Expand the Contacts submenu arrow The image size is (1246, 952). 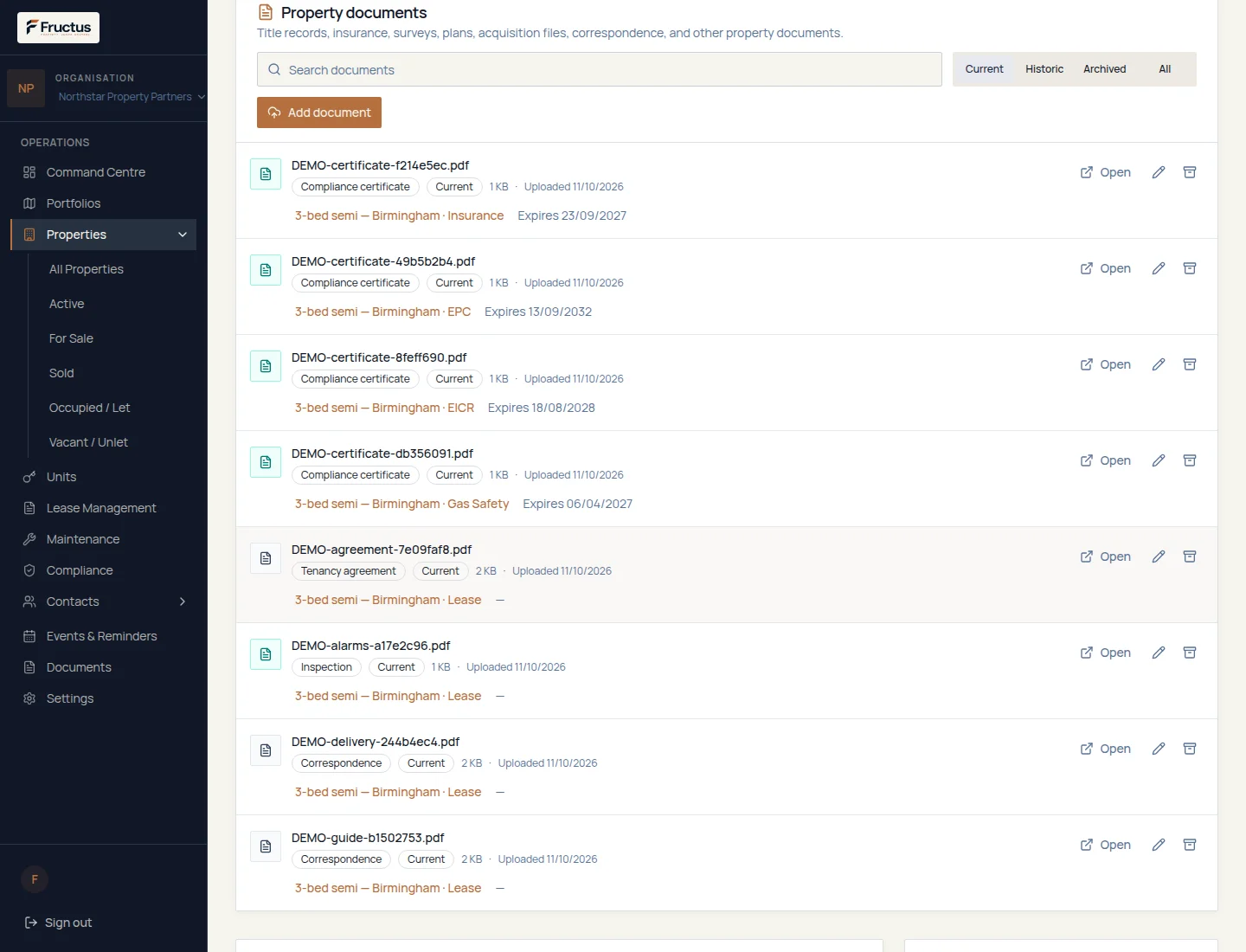(183, 601)
